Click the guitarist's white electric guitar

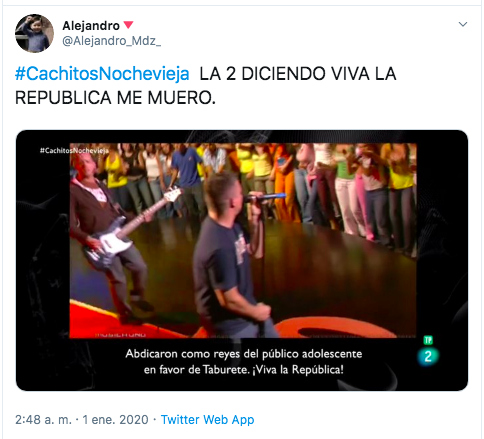click(132, 228)
